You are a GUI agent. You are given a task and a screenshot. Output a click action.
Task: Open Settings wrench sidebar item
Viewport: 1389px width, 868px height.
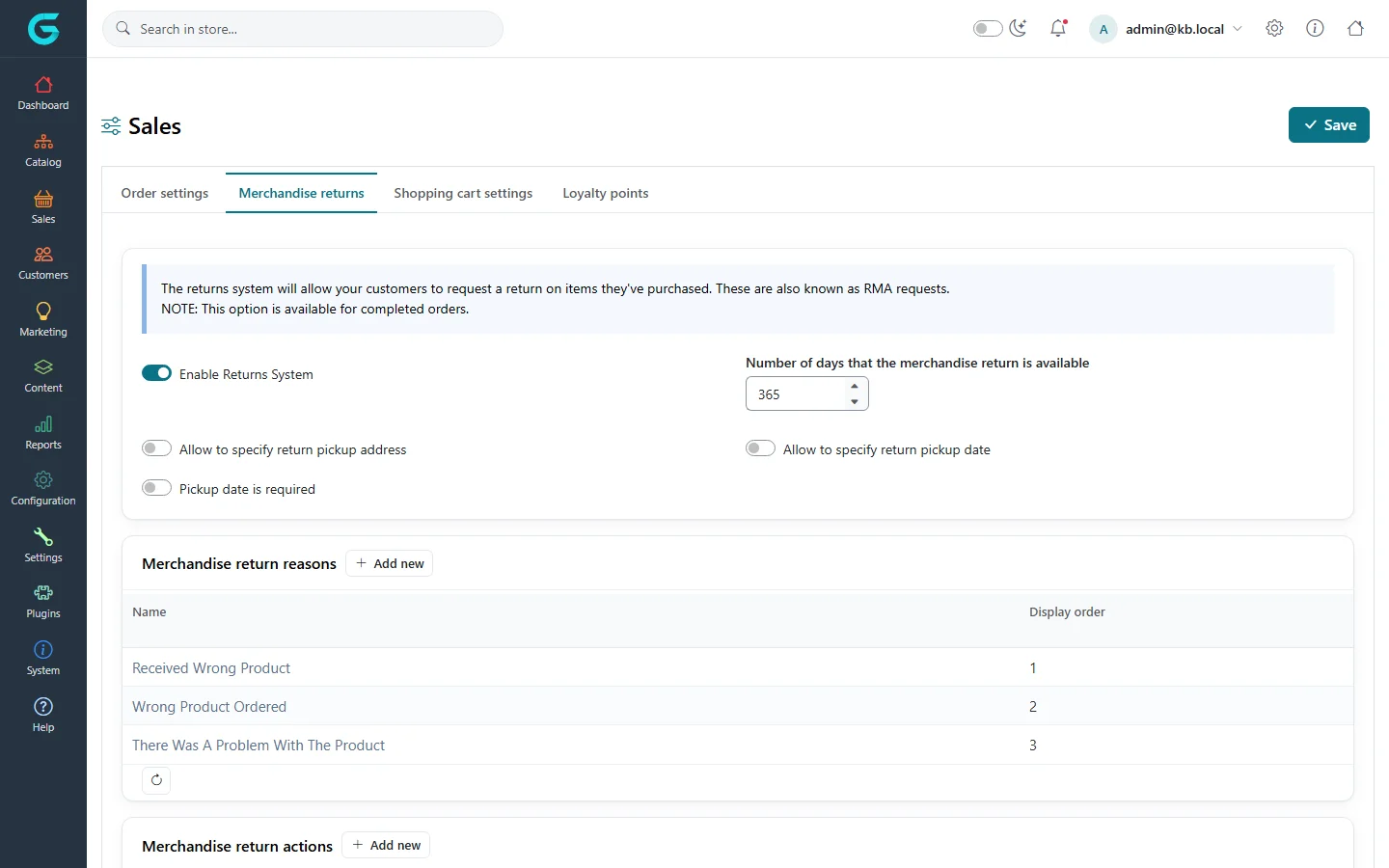(43, 546)
